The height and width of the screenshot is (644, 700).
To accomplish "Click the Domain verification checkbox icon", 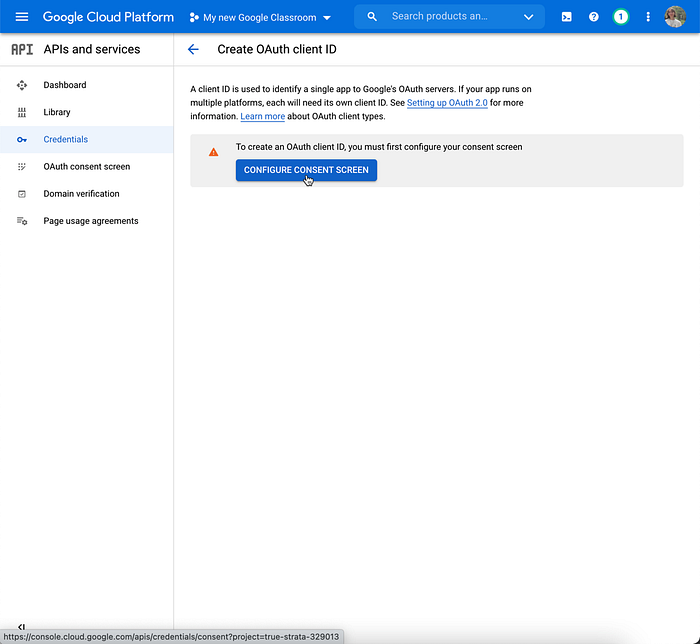I will coord(22,194).
